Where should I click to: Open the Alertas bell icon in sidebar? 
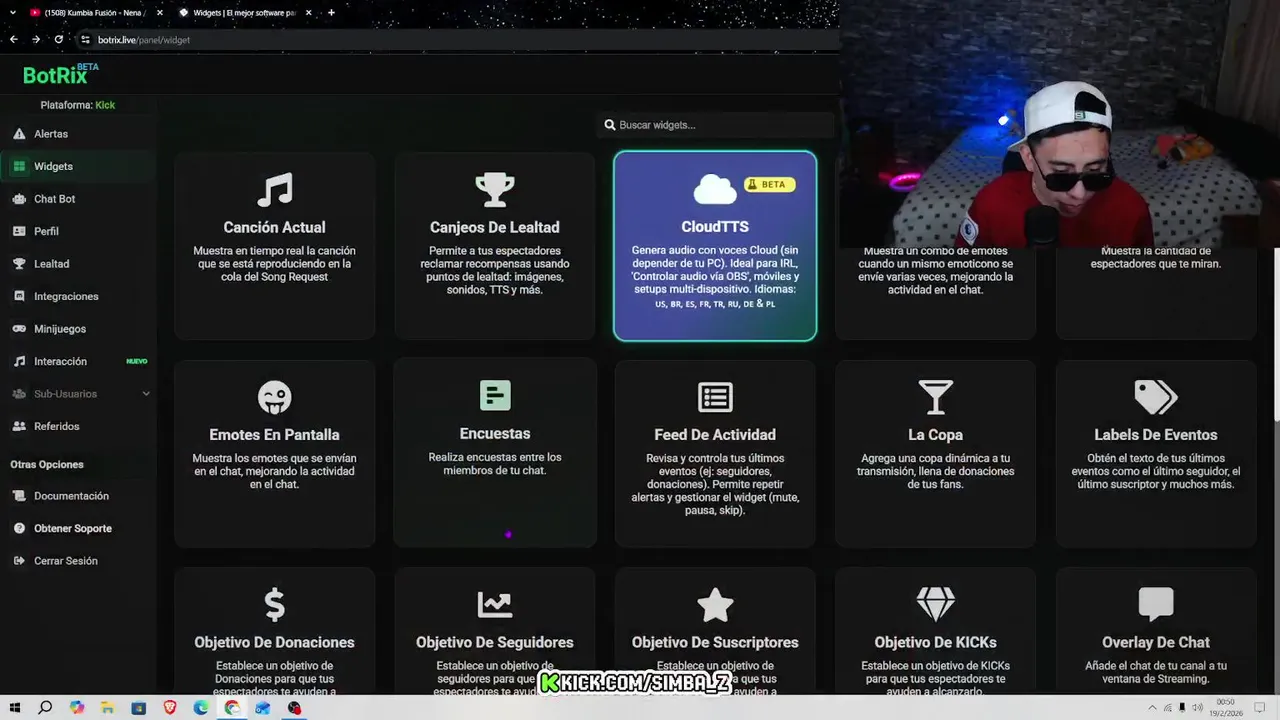[x=19, y=134]
